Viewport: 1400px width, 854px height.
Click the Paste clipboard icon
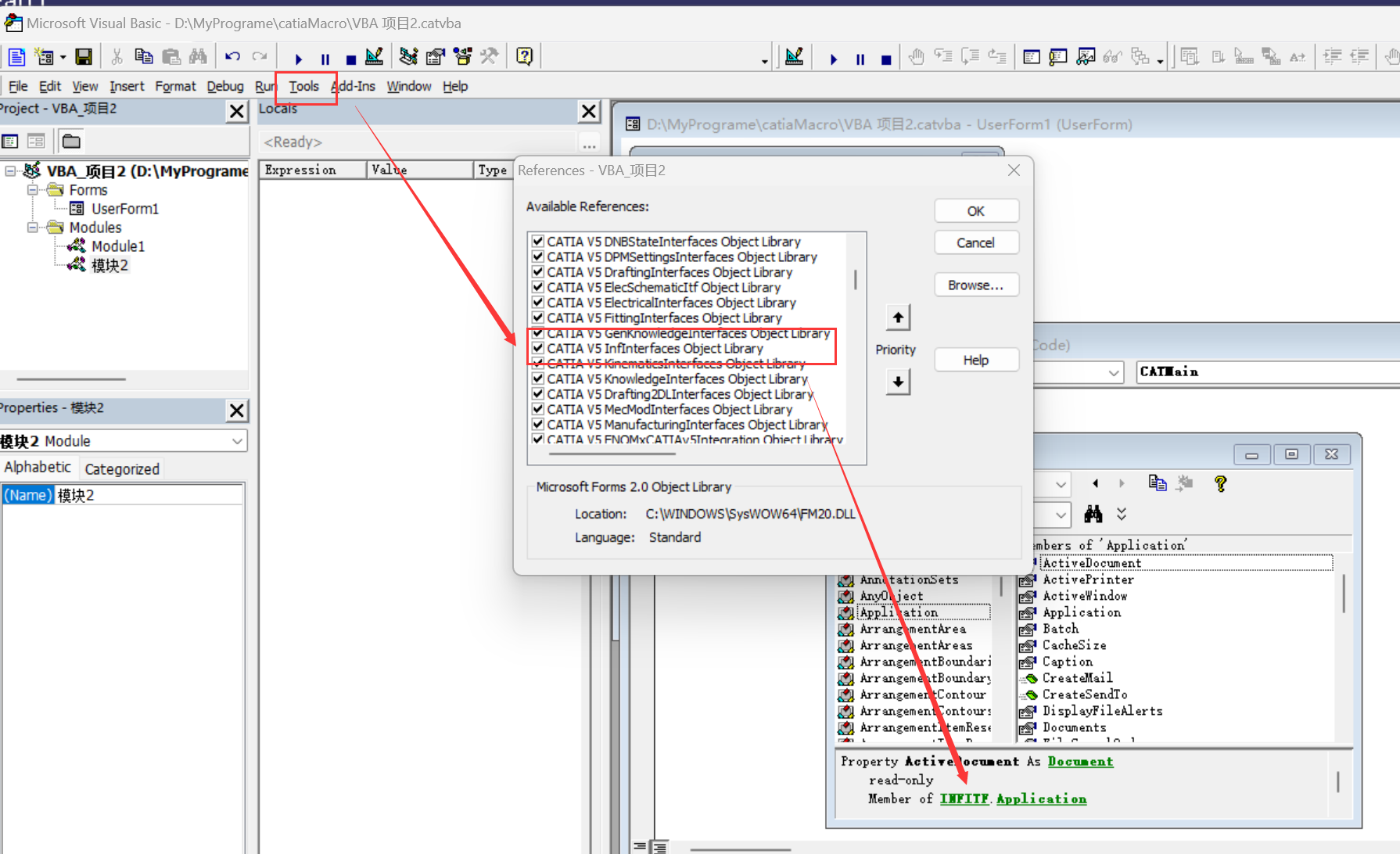click(x=171, y=56)
